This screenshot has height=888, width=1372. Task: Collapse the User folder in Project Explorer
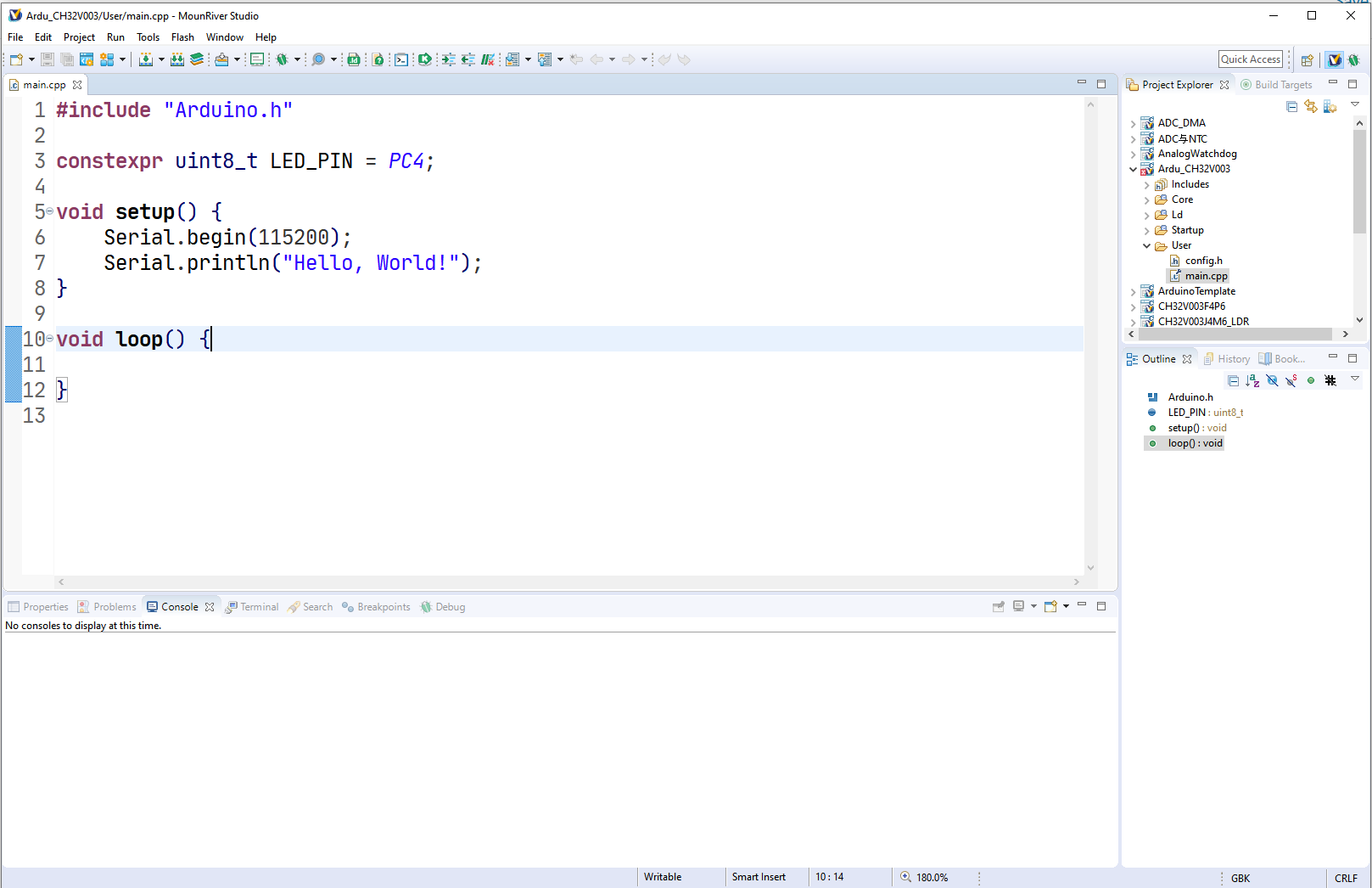coord(1147,245)
